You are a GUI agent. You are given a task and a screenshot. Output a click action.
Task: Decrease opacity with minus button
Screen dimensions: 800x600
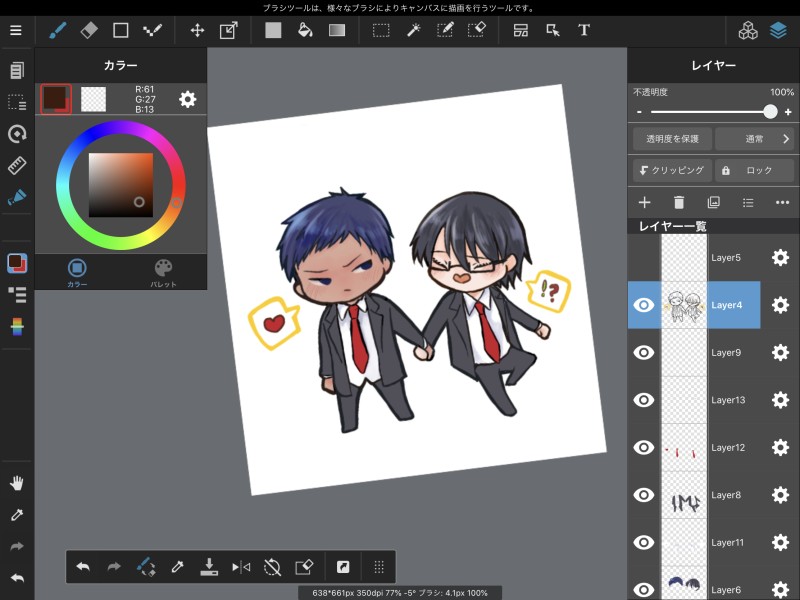pos(639,112)
